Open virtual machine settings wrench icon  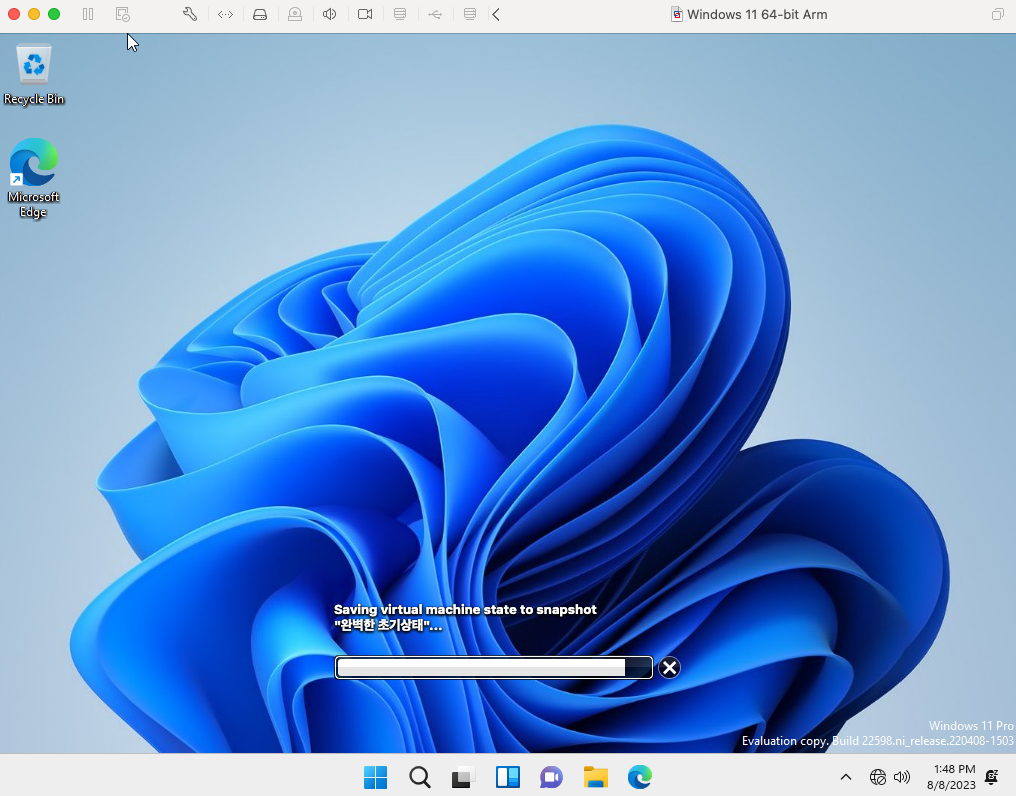[x=190, y=14]
